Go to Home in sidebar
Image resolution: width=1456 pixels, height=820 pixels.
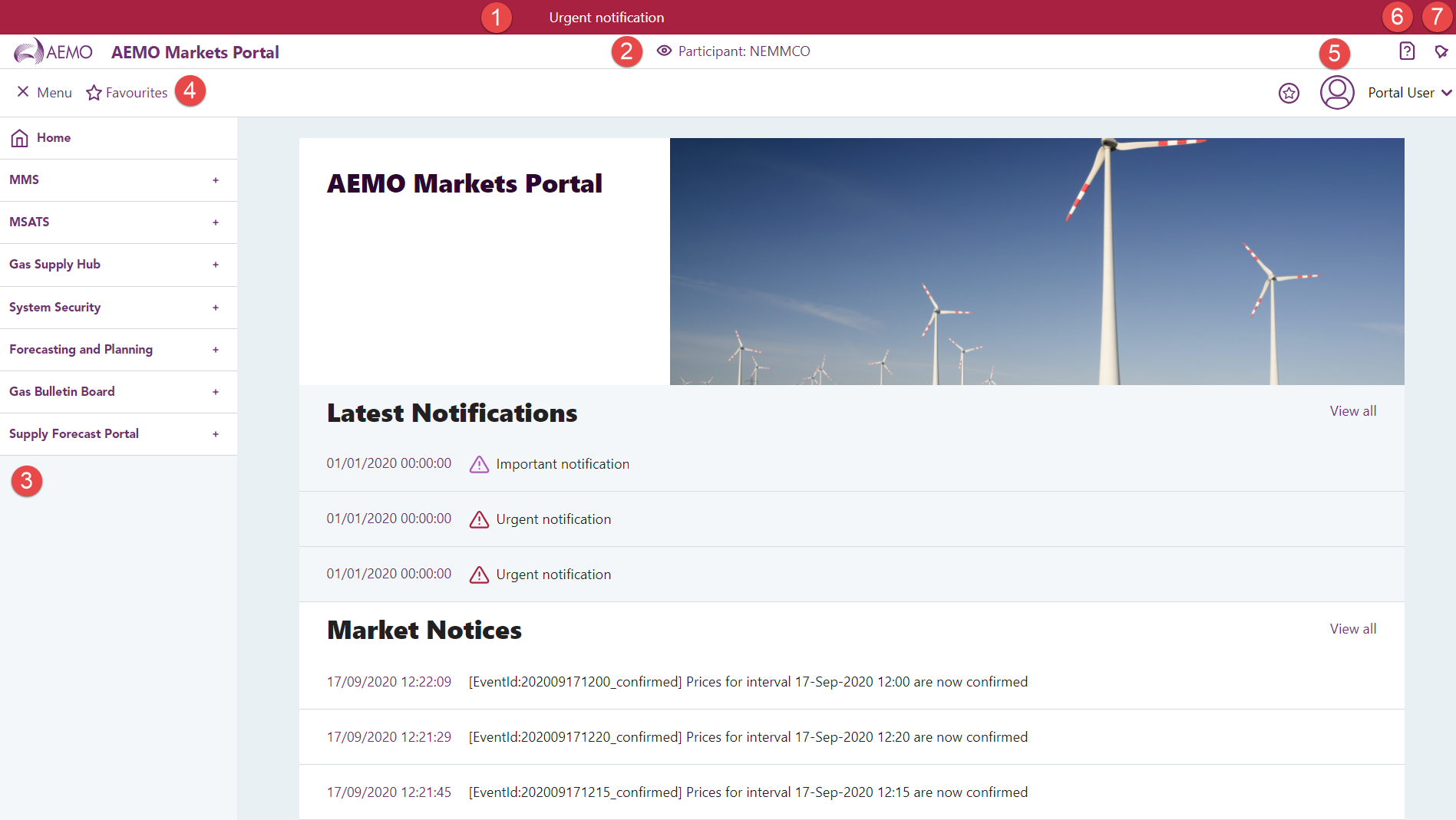click(118, 138)
